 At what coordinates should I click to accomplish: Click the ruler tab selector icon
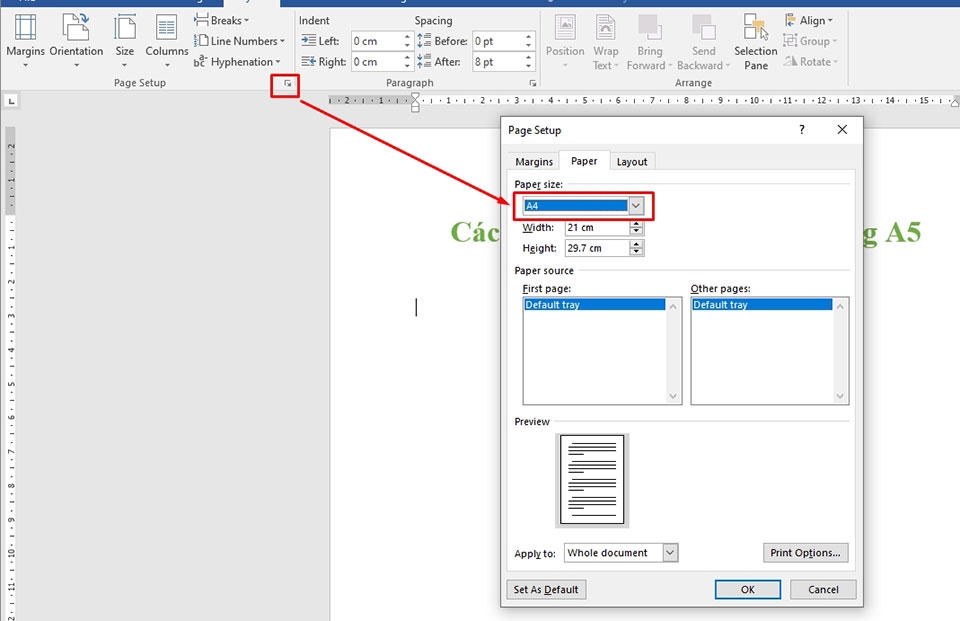pos(11,100)
